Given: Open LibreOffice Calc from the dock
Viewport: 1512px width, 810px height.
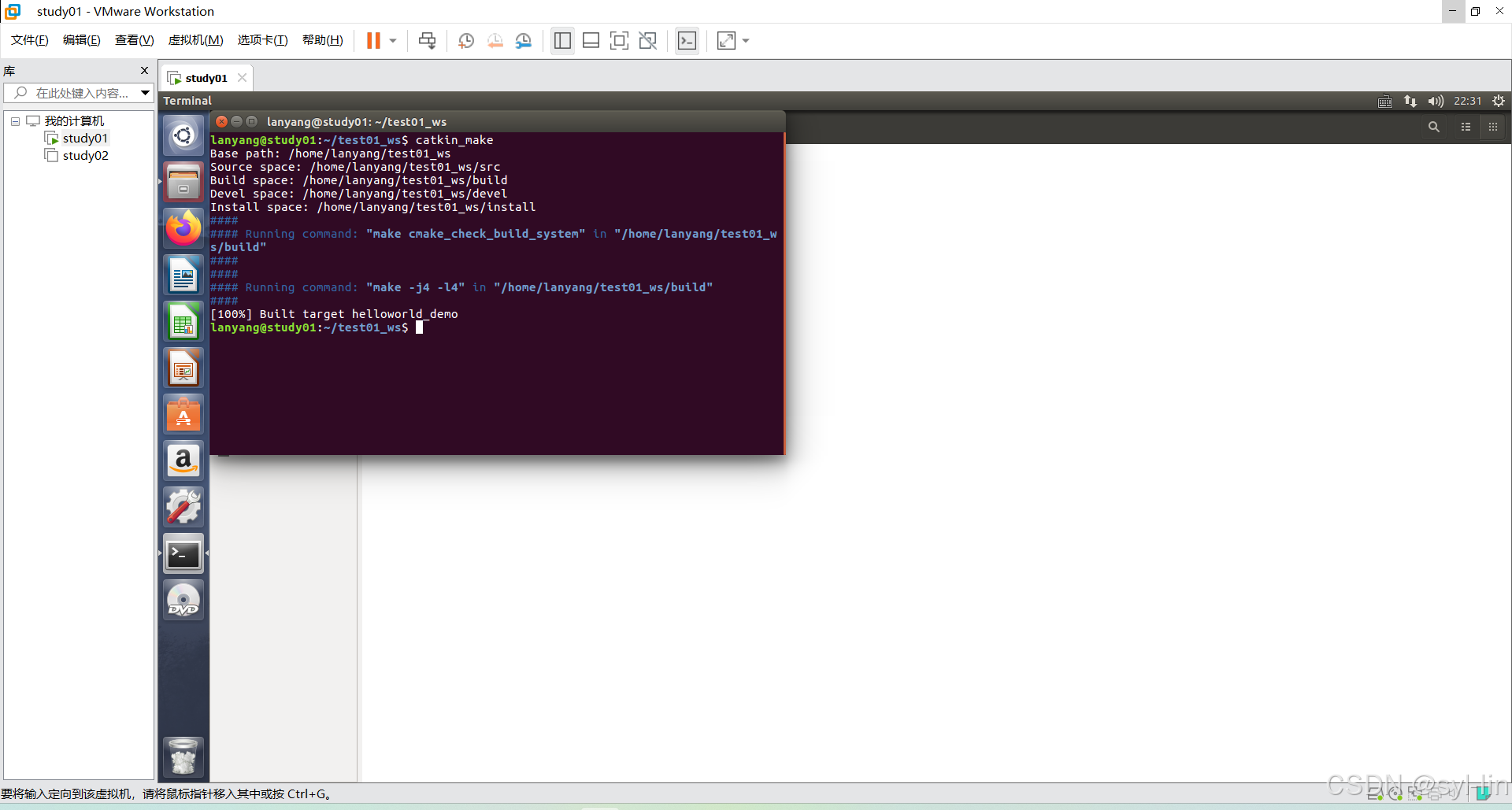Looking at the screenshot, I should pyautogui.click(x=183, y=320).
